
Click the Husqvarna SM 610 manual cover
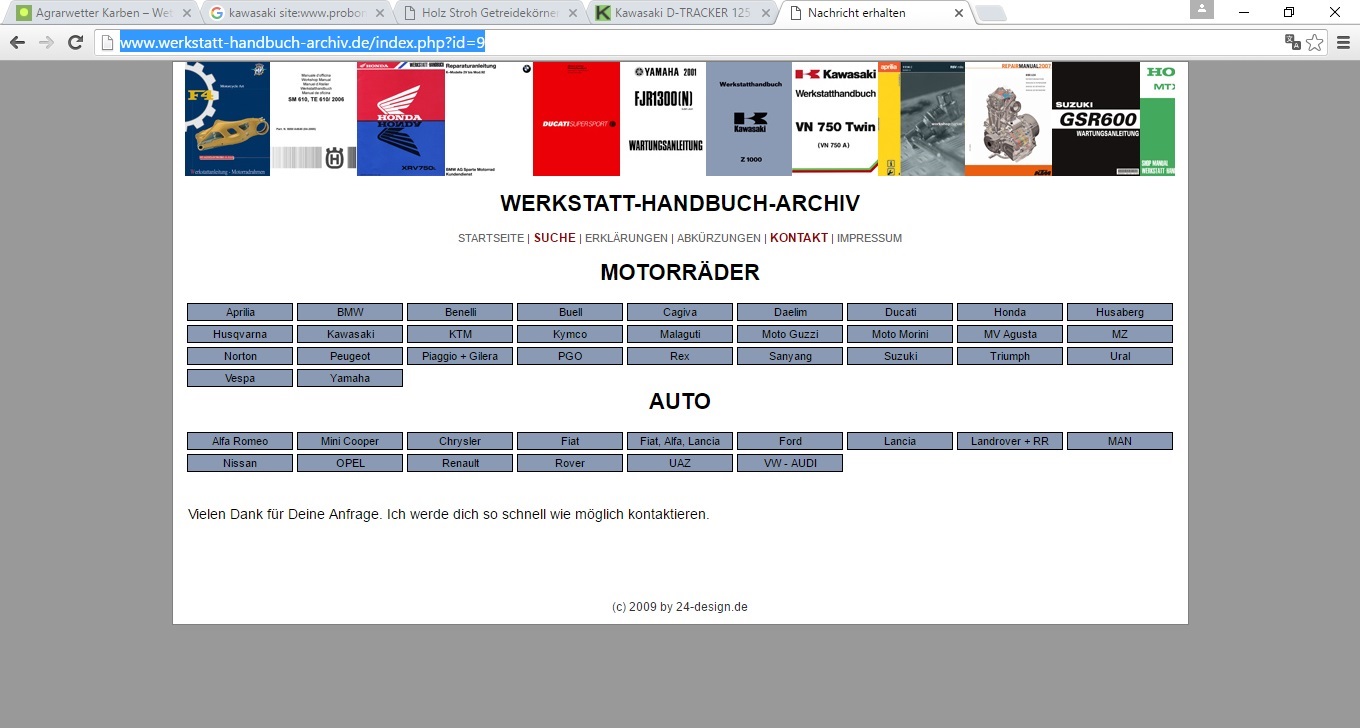tap(313, 119)
